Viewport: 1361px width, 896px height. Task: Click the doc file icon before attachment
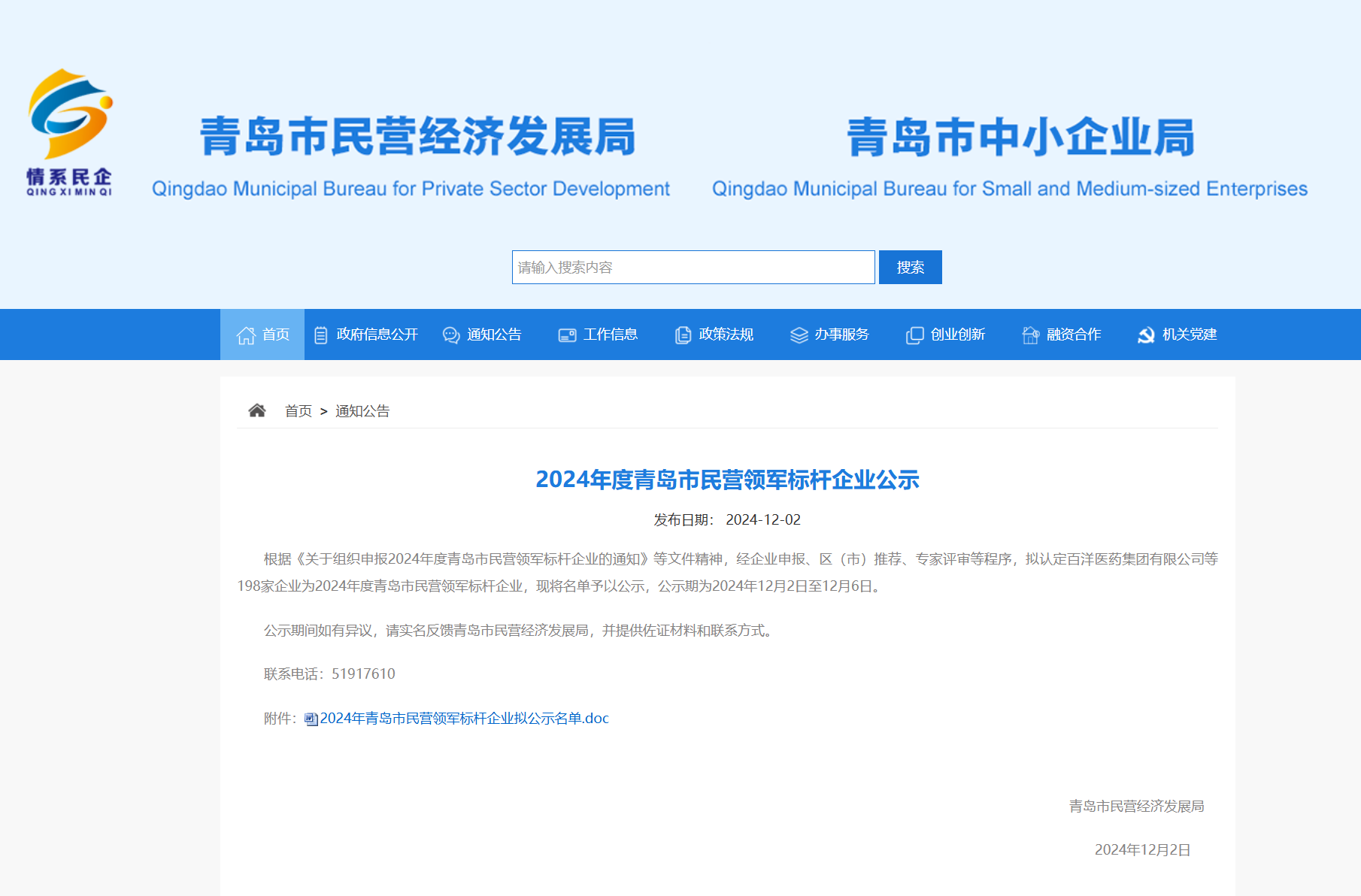tap(311, 719)
